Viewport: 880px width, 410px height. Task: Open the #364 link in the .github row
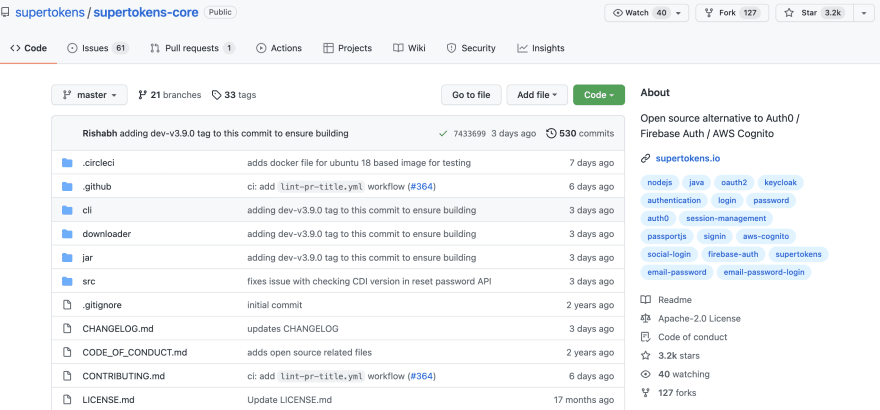421,186
